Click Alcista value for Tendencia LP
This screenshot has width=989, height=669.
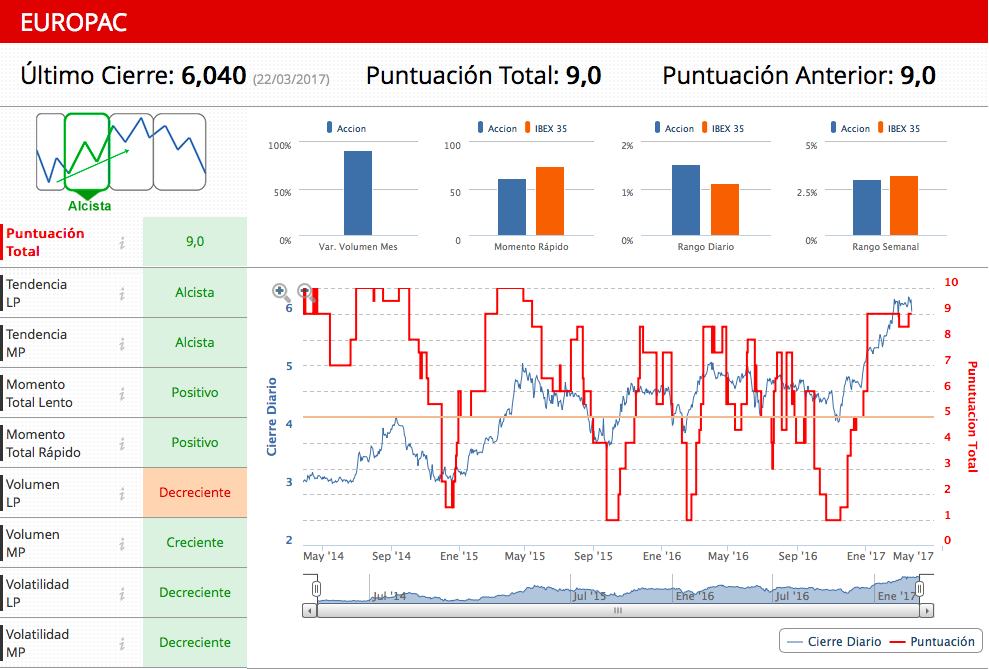click(195, 293)
